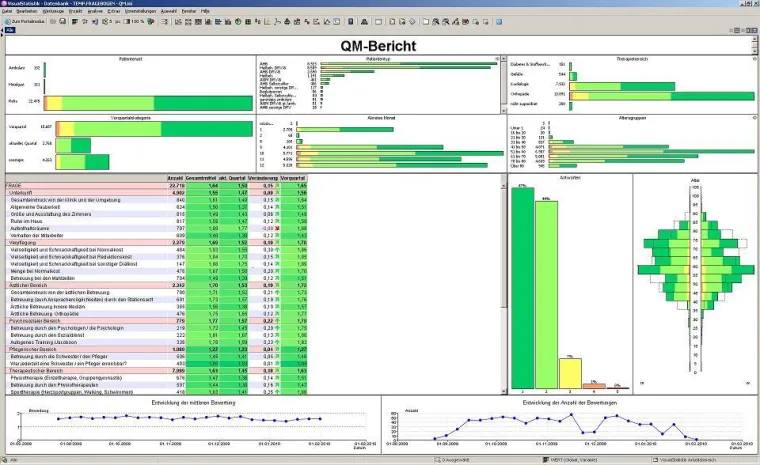Open the Datei menu
The height and width of the screenshot is (465, 760).
8,10
